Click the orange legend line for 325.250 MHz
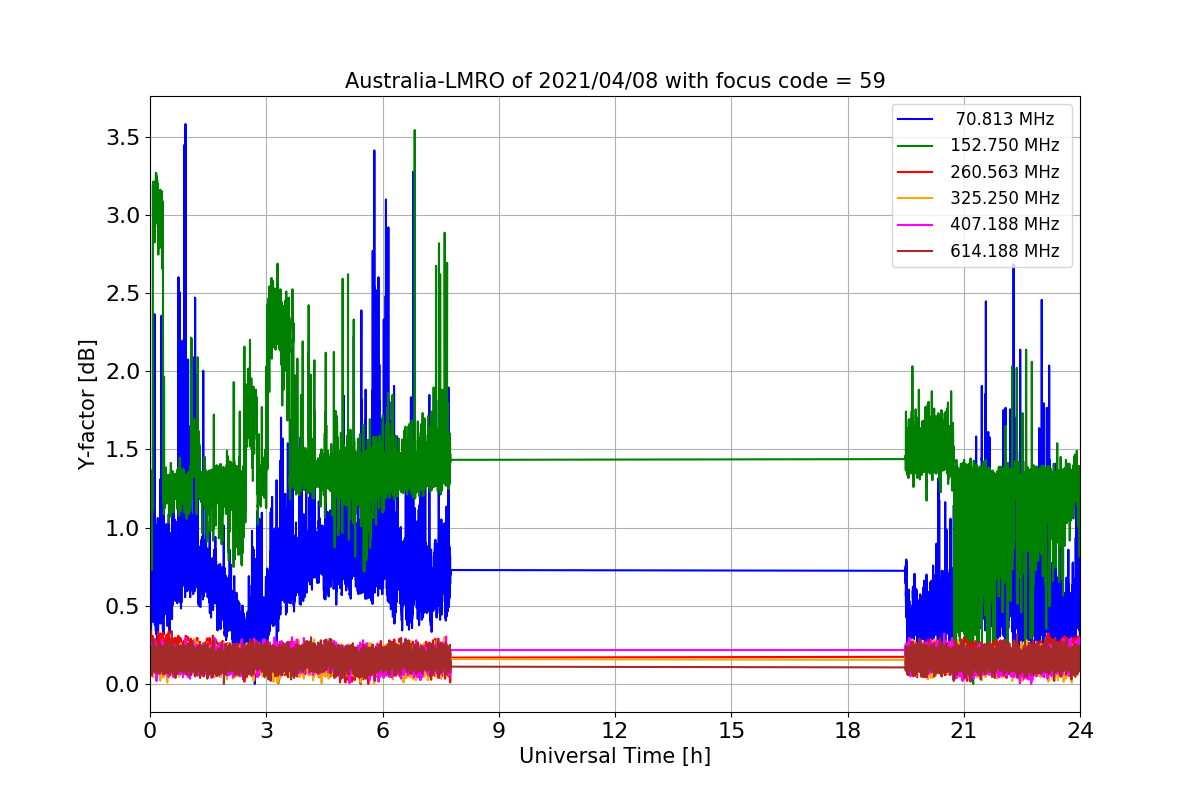 click(916, 198)
